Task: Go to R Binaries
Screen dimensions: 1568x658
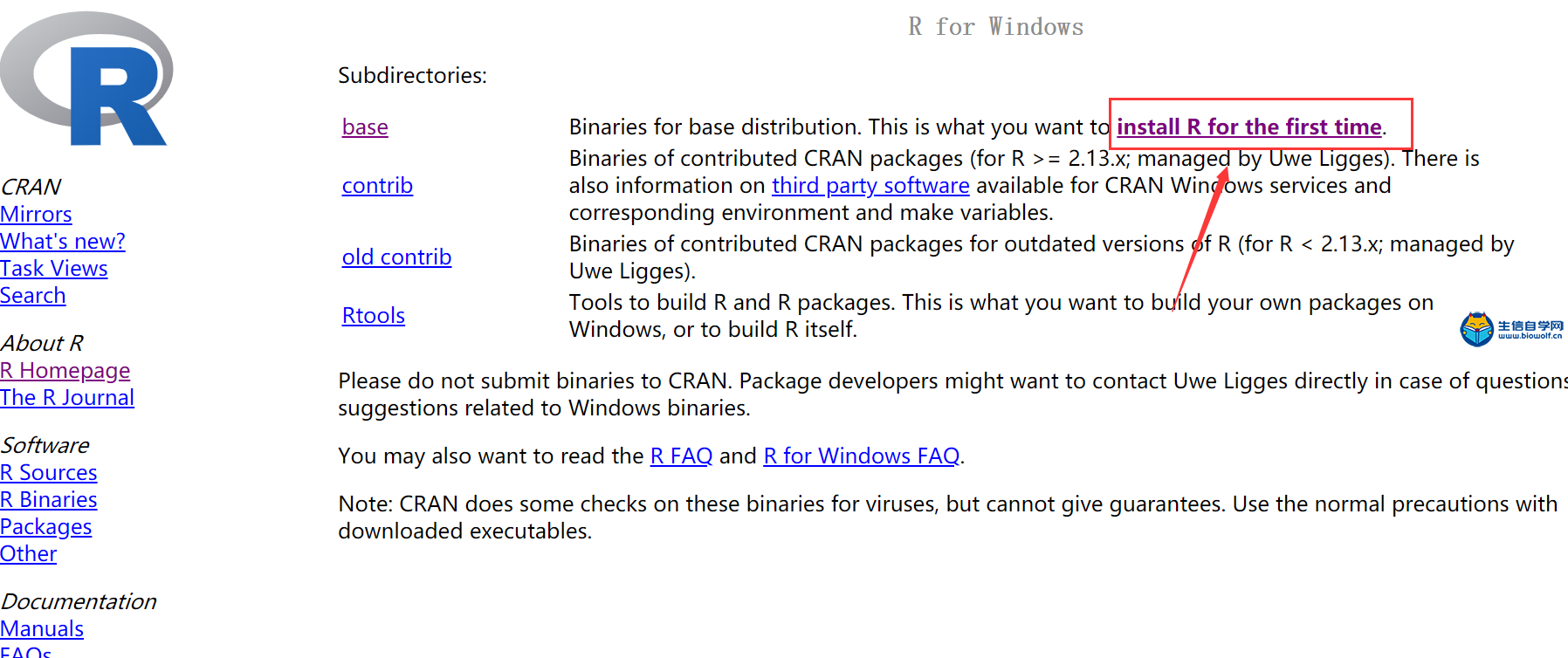Action: (49, 500)
